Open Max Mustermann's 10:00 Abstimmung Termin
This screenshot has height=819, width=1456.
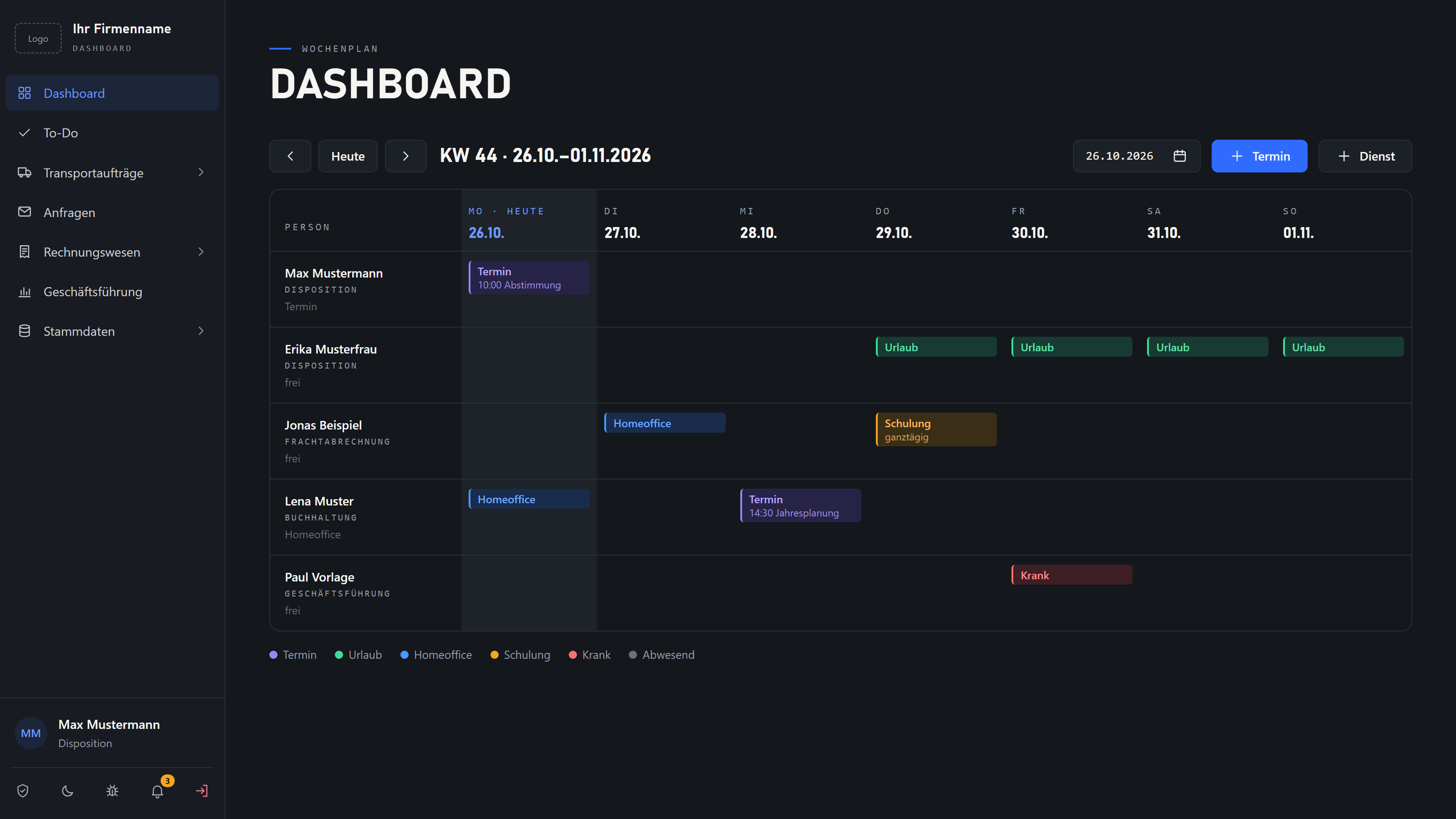click(529, 278)
